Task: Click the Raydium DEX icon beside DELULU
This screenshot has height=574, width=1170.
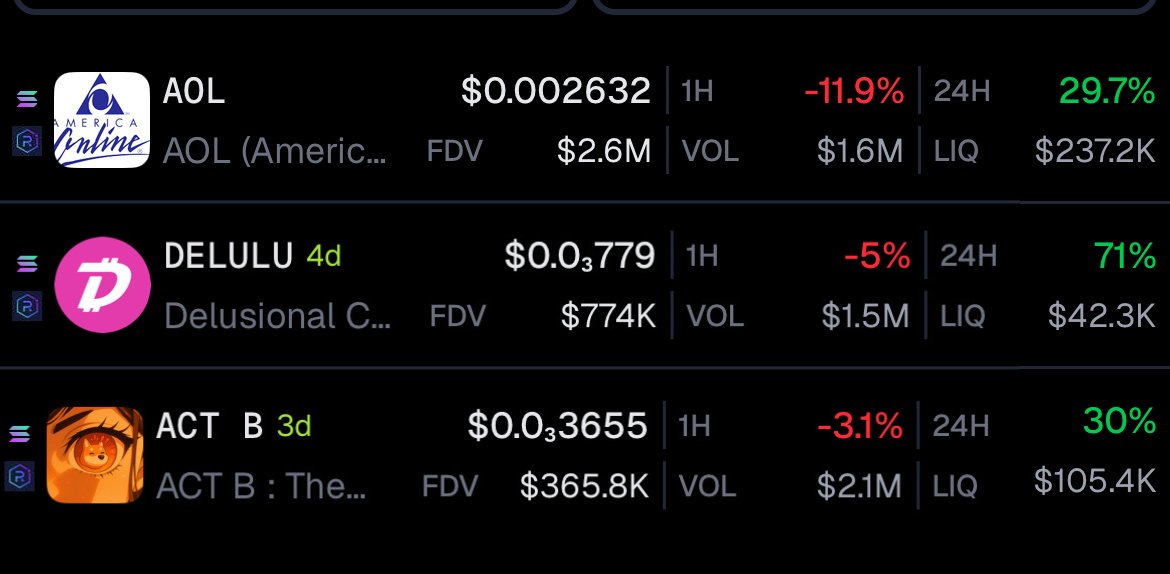Action: click(x=27, y=305)
